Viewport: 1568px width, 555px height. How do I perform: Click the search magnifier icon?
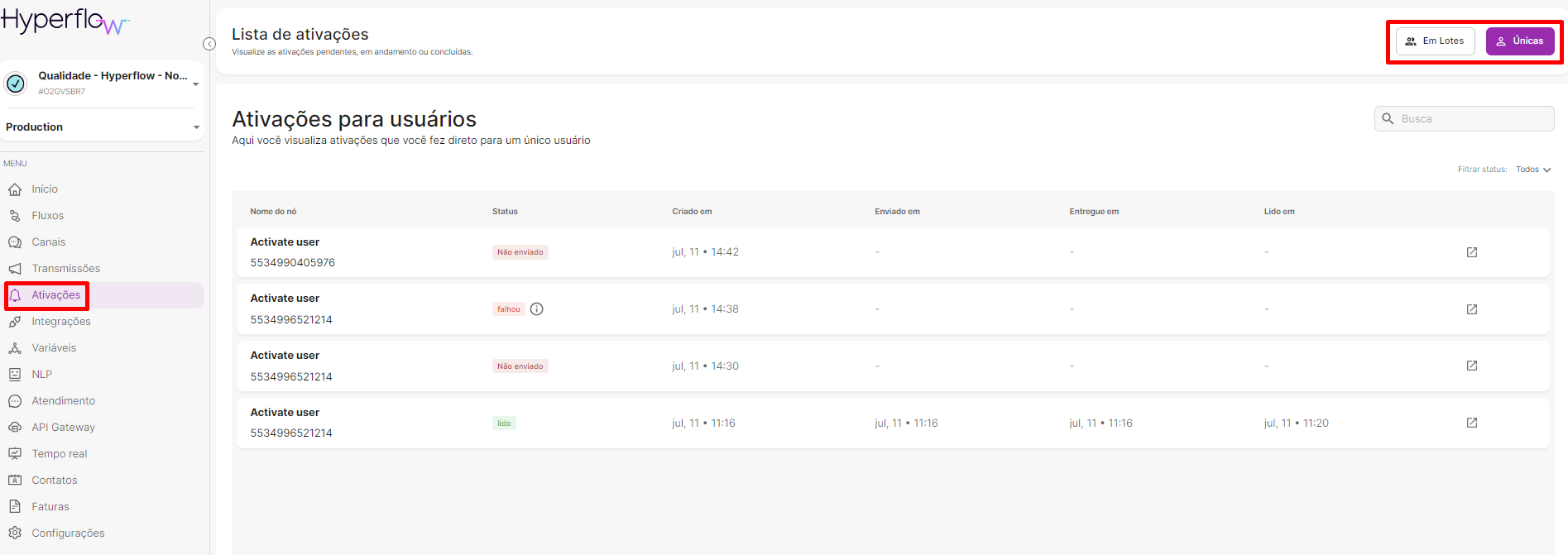click(x=1388, y=119)
